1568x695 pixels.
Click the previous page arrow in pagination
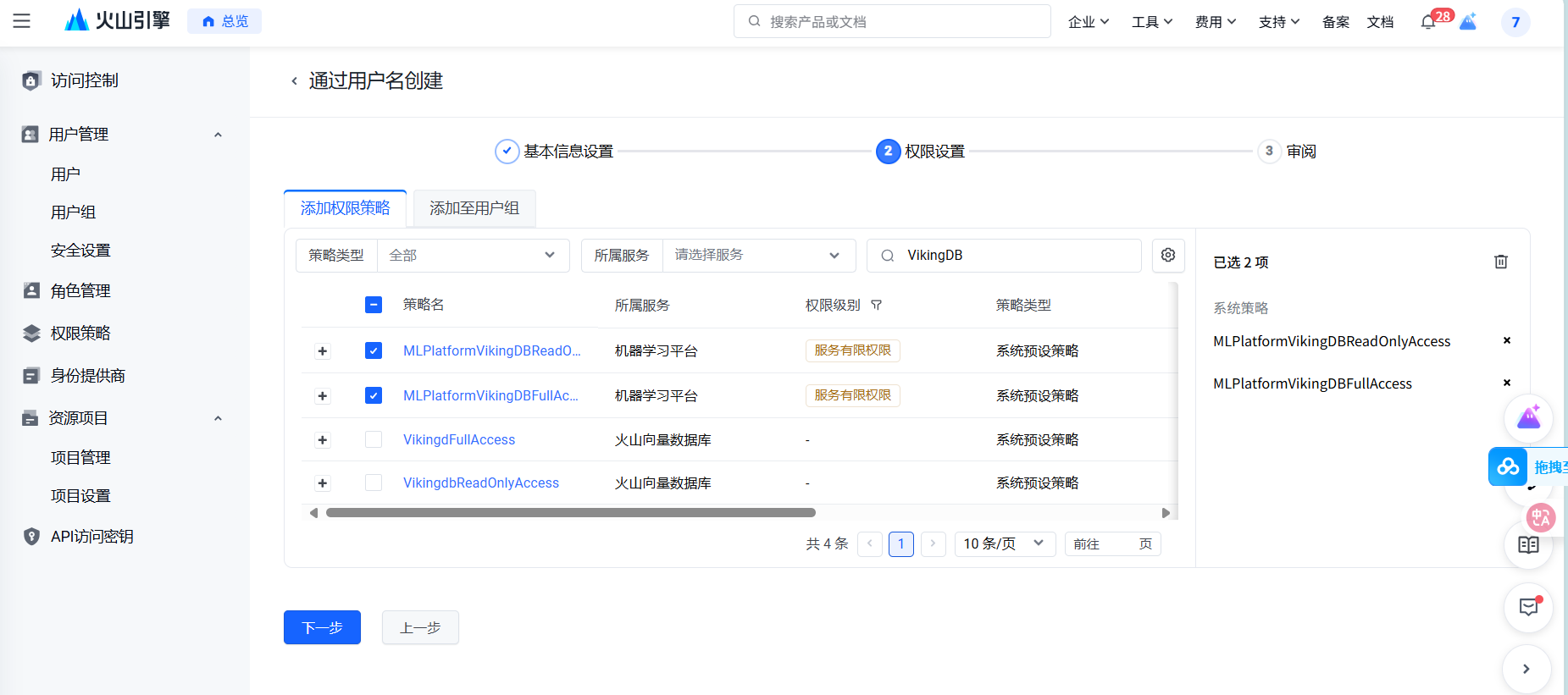point(870,543)
